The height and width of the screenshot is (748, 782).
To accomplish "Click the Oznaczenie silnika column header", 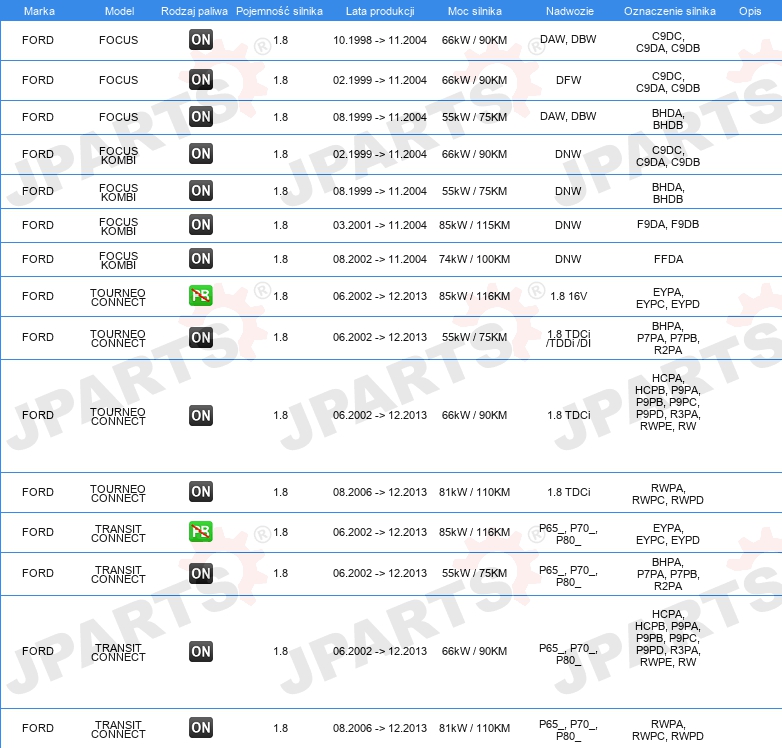I will tap(669, 11).
